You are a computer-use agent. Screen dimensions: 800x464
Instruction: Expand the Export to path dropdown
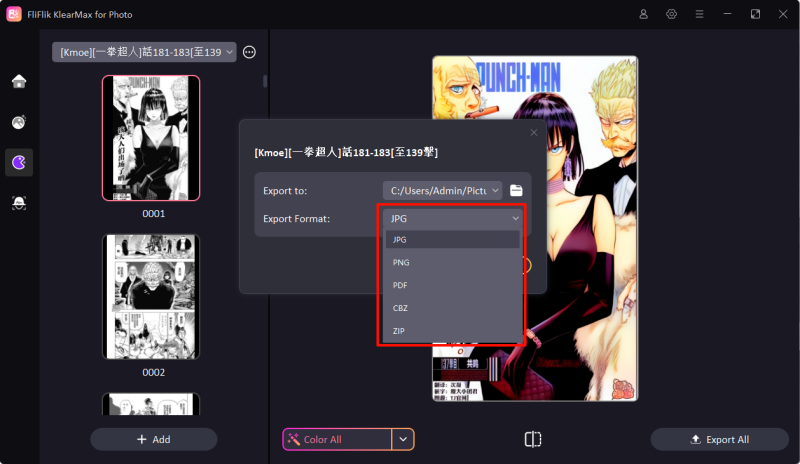(442, 190)
